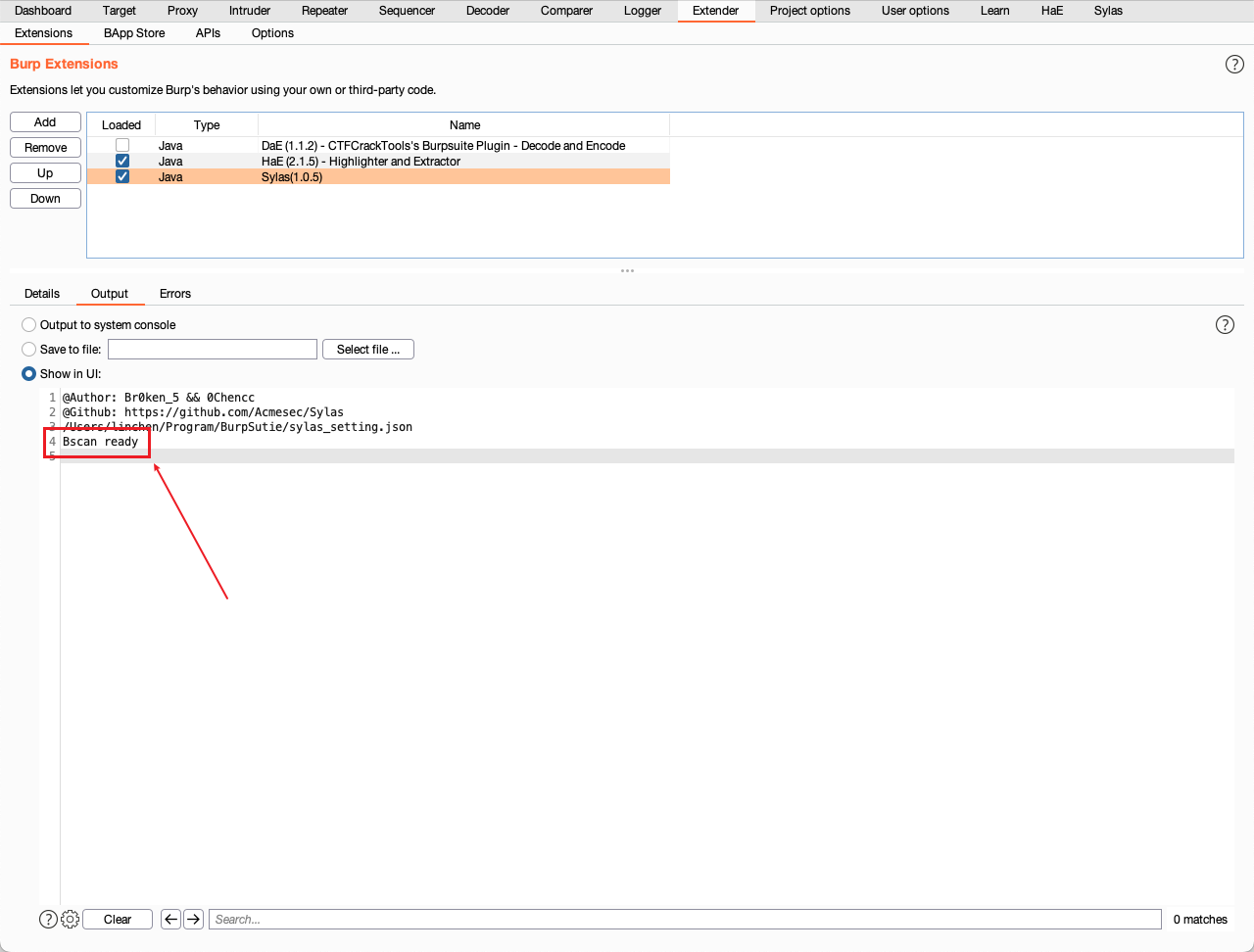Image resolution: width=1254 pixels, height=952 pixels.
Task: Sort by the Name column header
Action: [464, 125]
